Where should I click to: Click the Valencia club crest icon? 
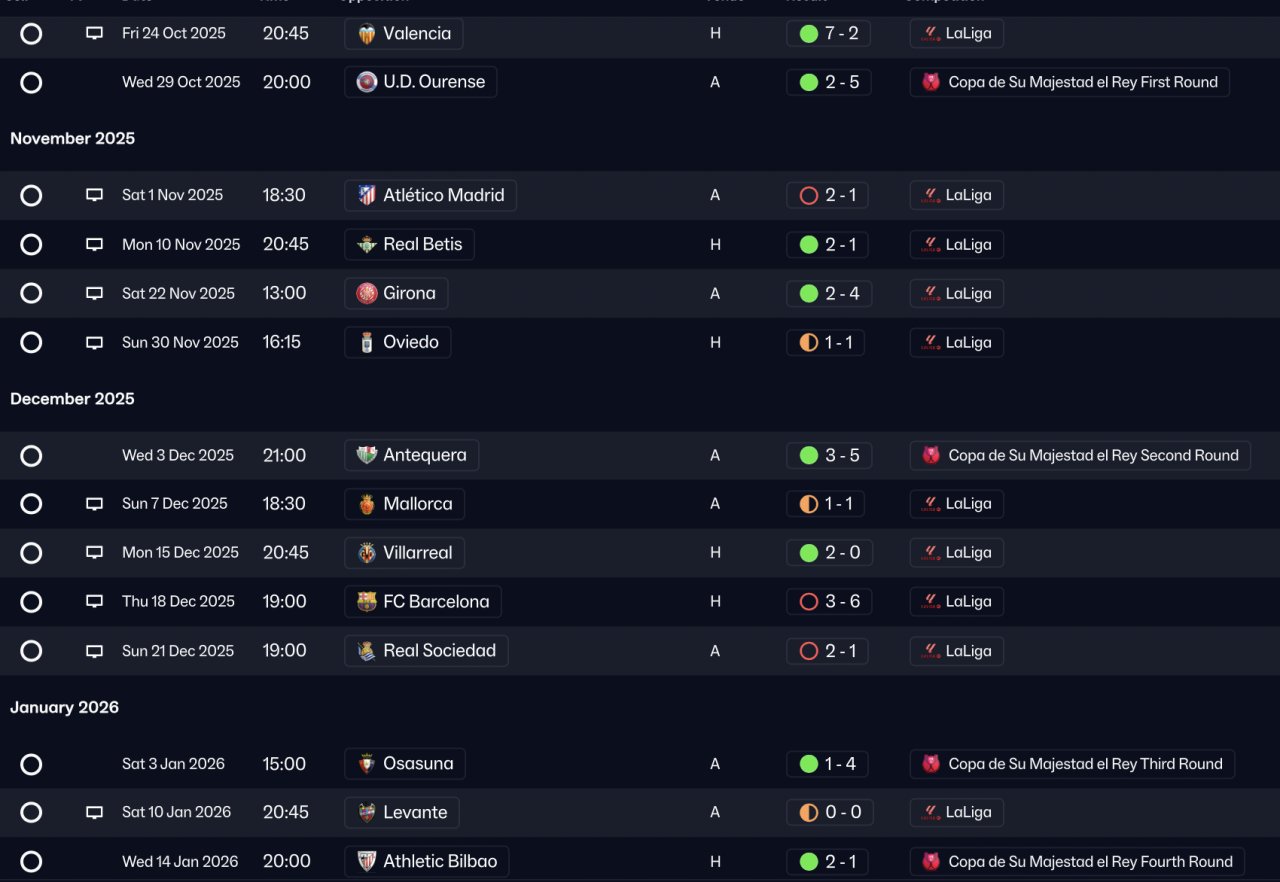click(x=367, y=33)
